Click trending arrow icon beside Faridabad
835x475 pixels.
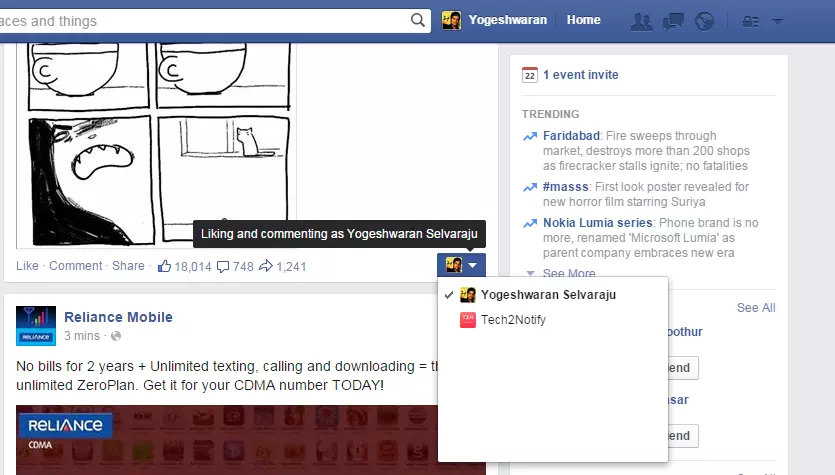(530, 136)
